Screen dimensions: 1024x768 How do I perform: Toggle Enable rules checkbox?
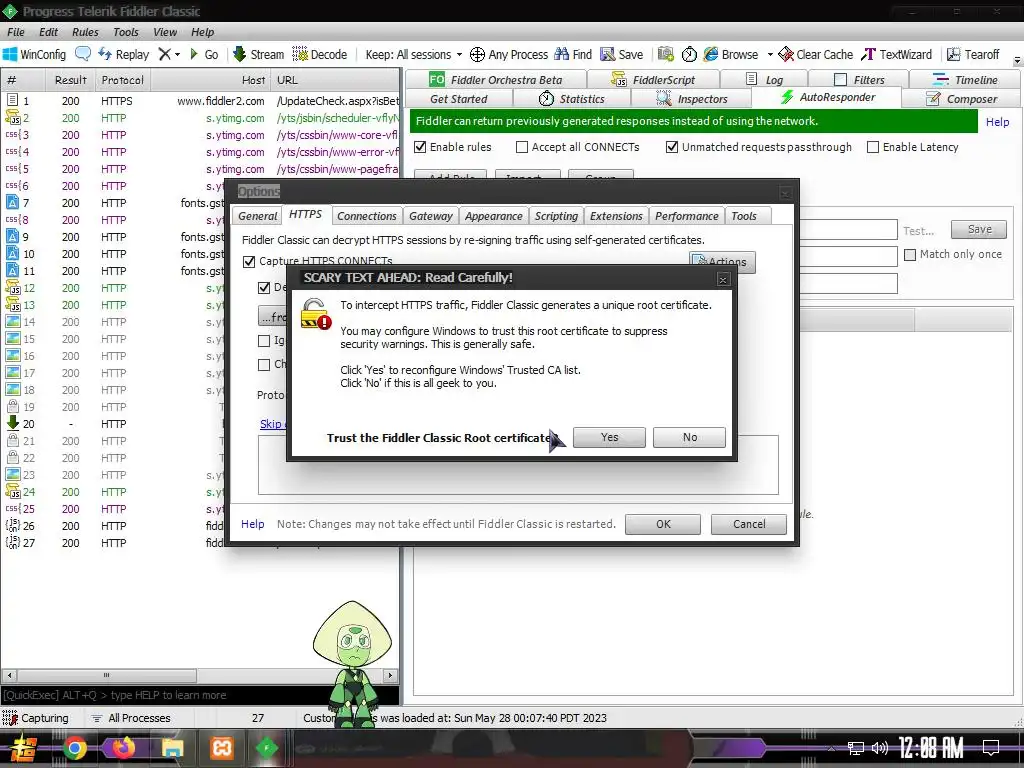coord(421,147)
